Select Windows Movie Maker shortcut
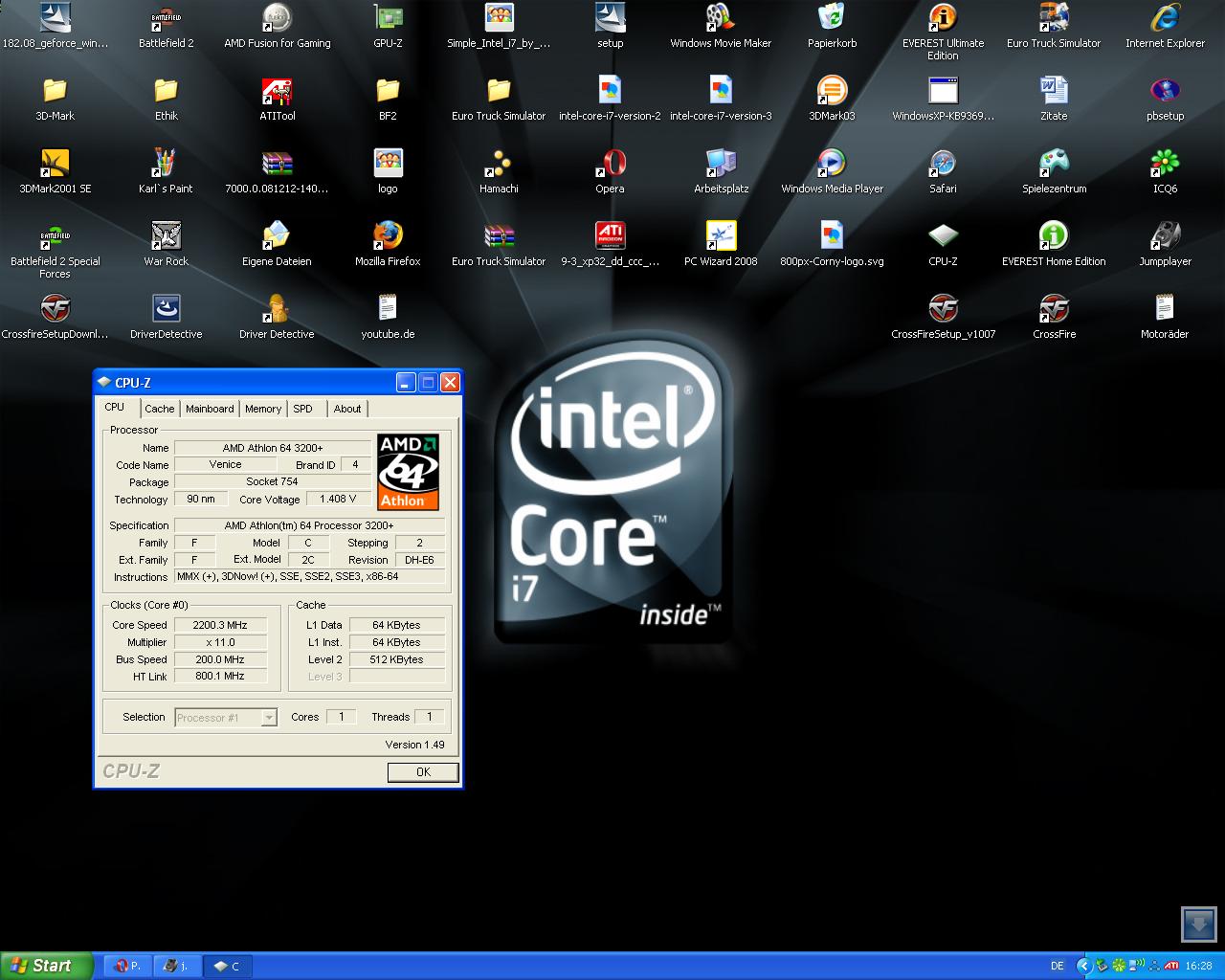The width and height of the screenshot is (1225, 980). [721, 26]
